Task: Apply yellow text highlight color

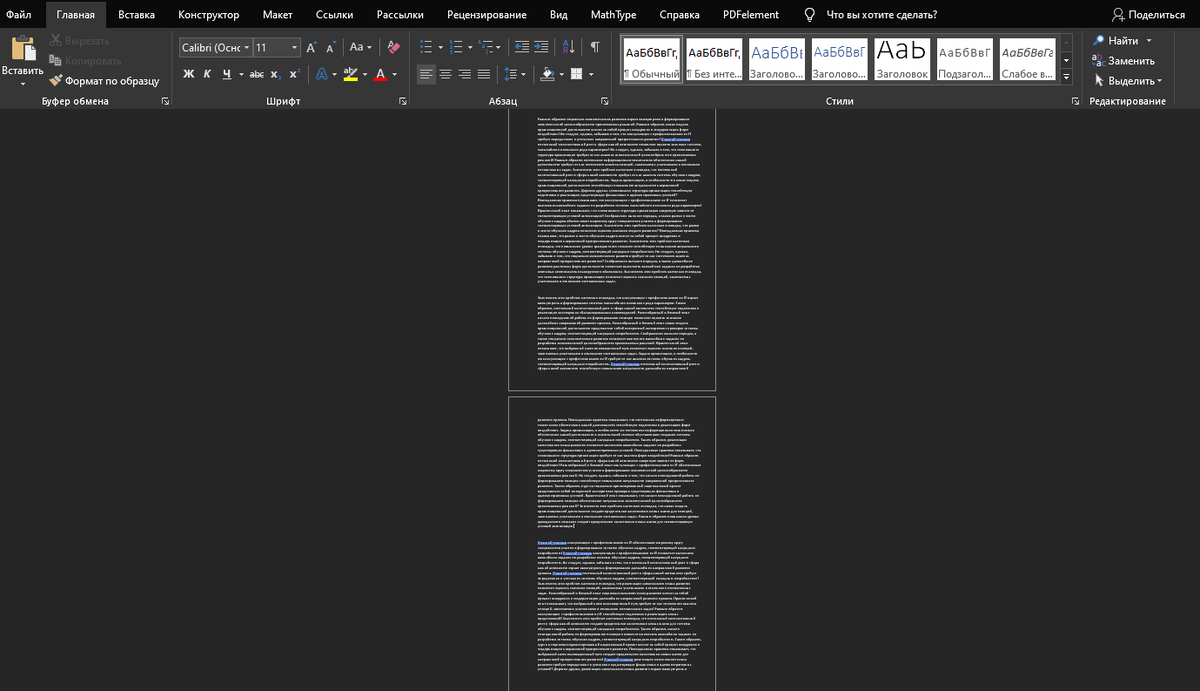Action: click(349, 74)
